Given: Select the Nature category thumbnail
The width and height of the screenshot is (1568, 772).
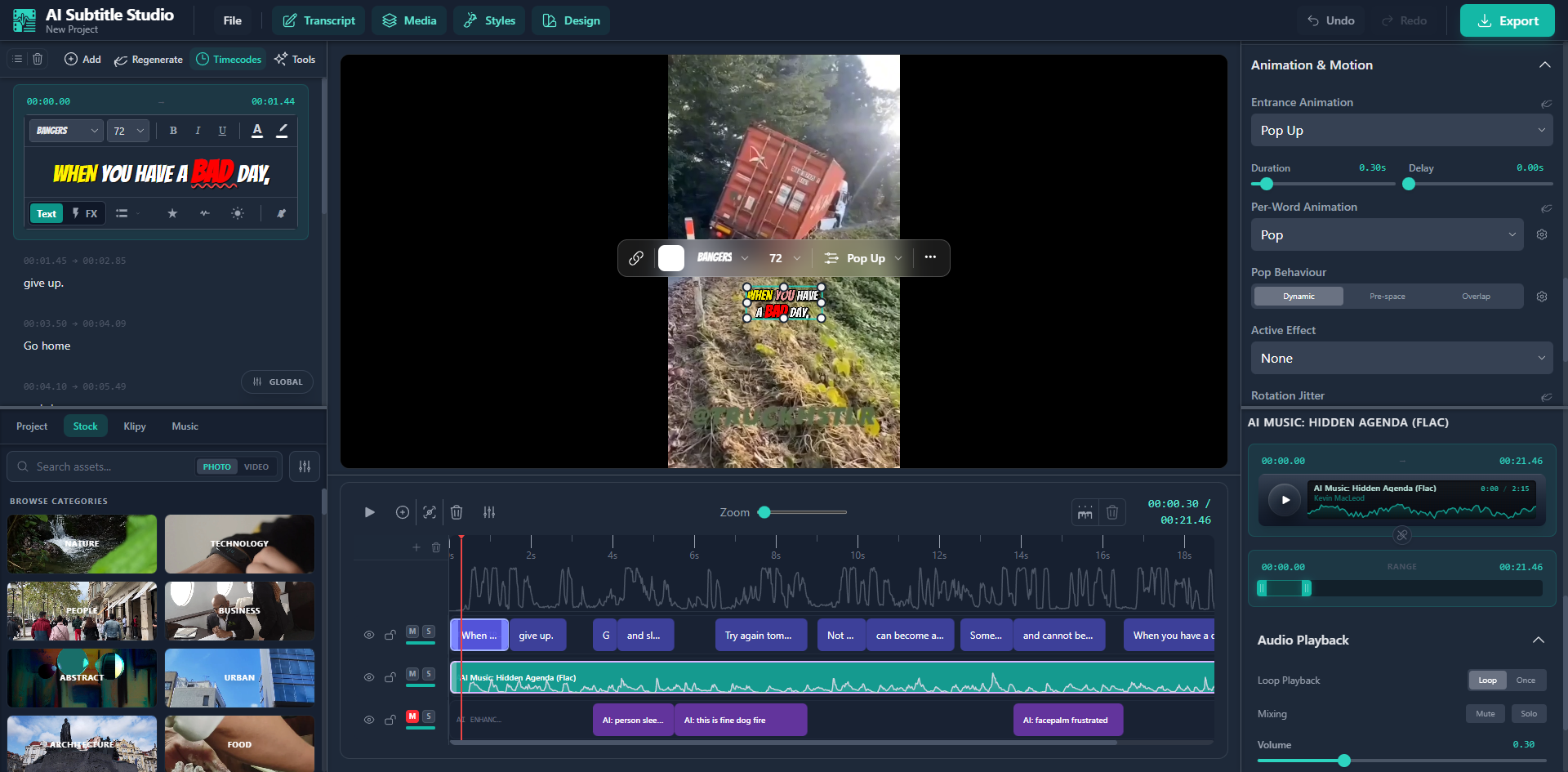Looking at the screenshot, I should pos(82,544).
